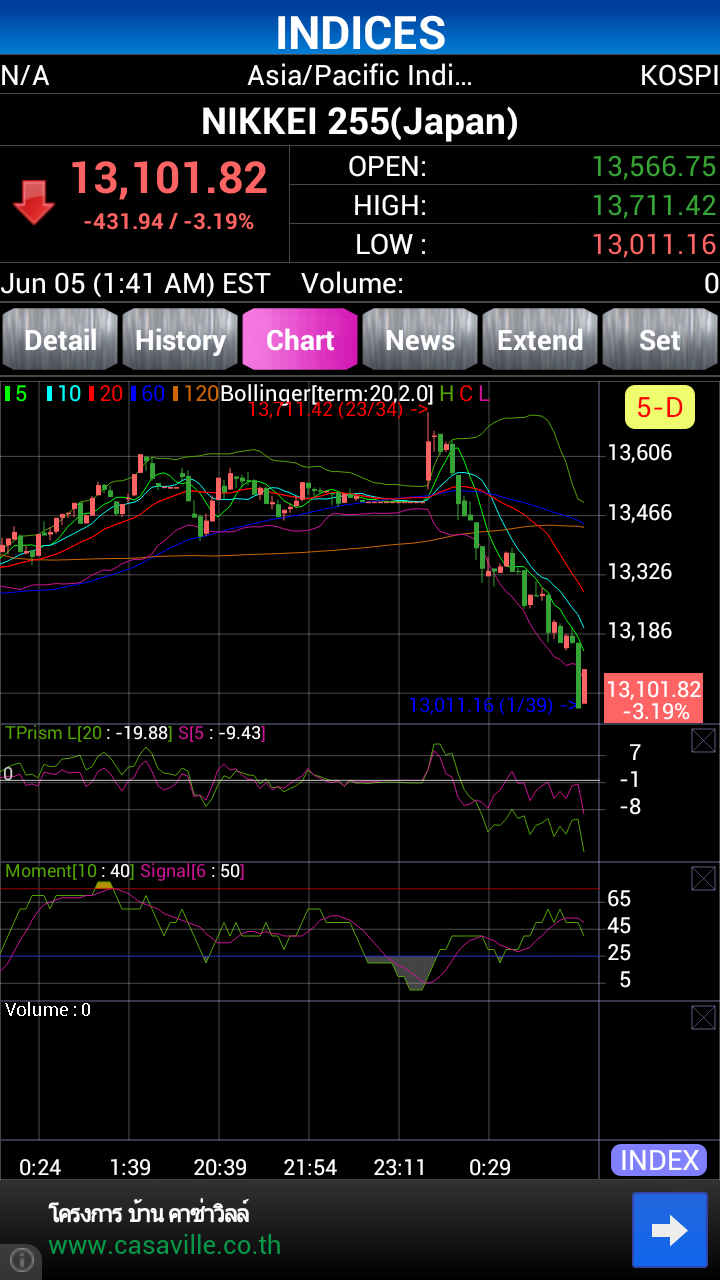Toggle the 10 moving average legend
Screen dimensions: 720x1280
coord(64,394)
